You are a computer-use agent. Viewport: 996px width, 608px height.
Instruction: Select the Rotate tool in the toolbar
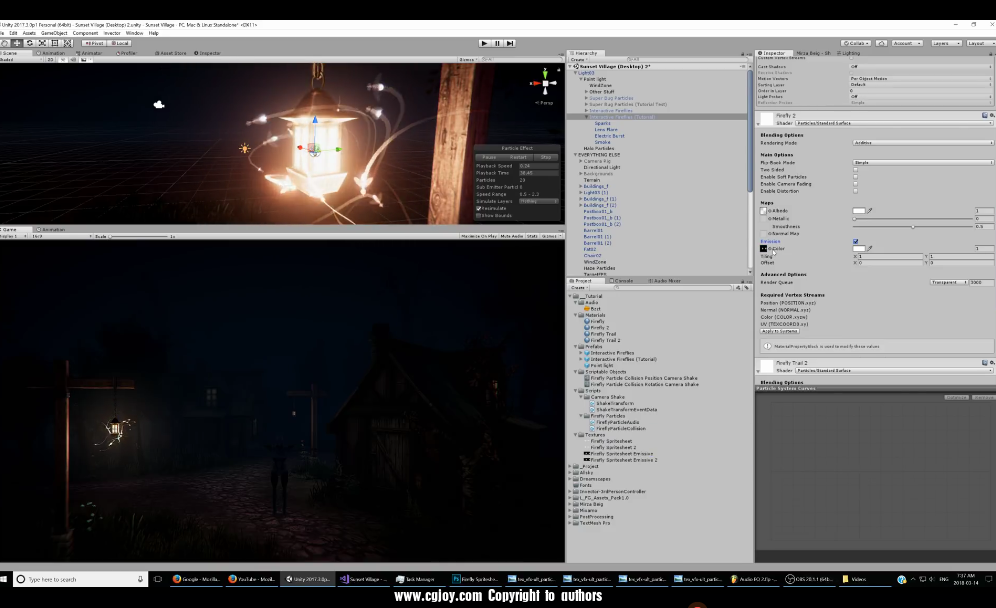coord(29,43)
